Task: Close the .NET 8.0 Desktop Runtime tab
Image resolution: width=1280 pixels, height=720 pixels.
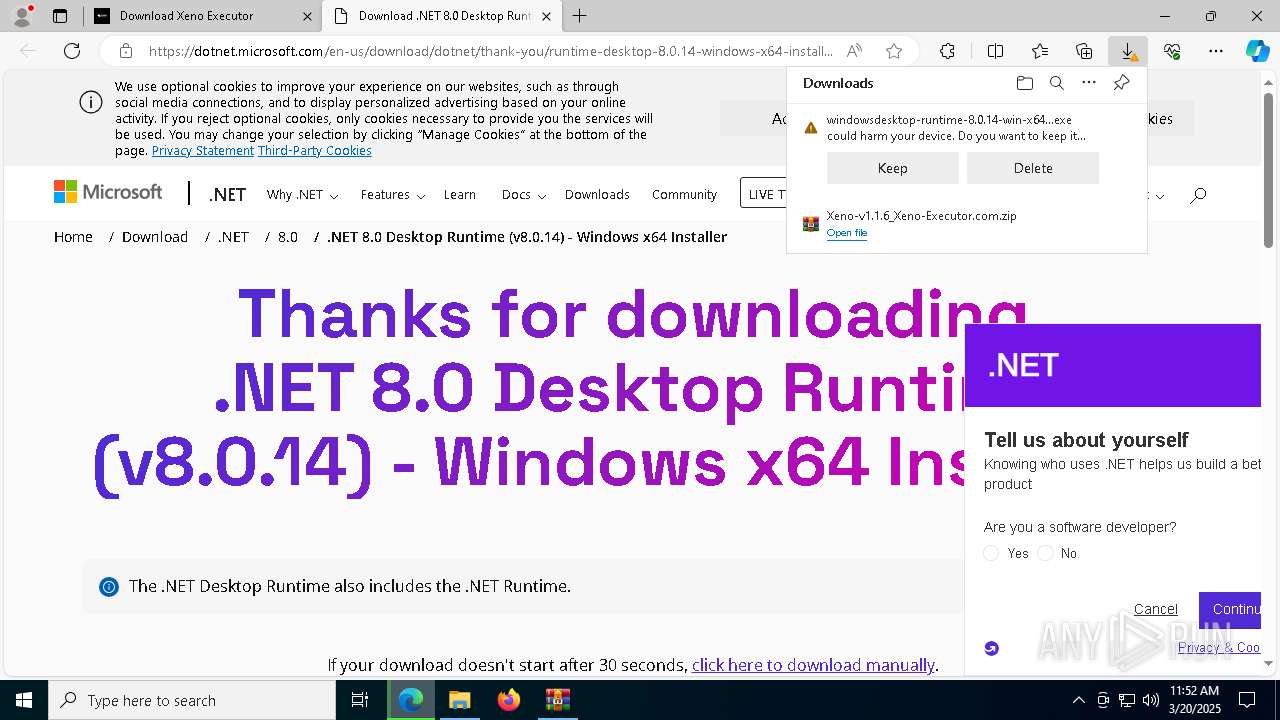Action: click(x=545, y=16)
